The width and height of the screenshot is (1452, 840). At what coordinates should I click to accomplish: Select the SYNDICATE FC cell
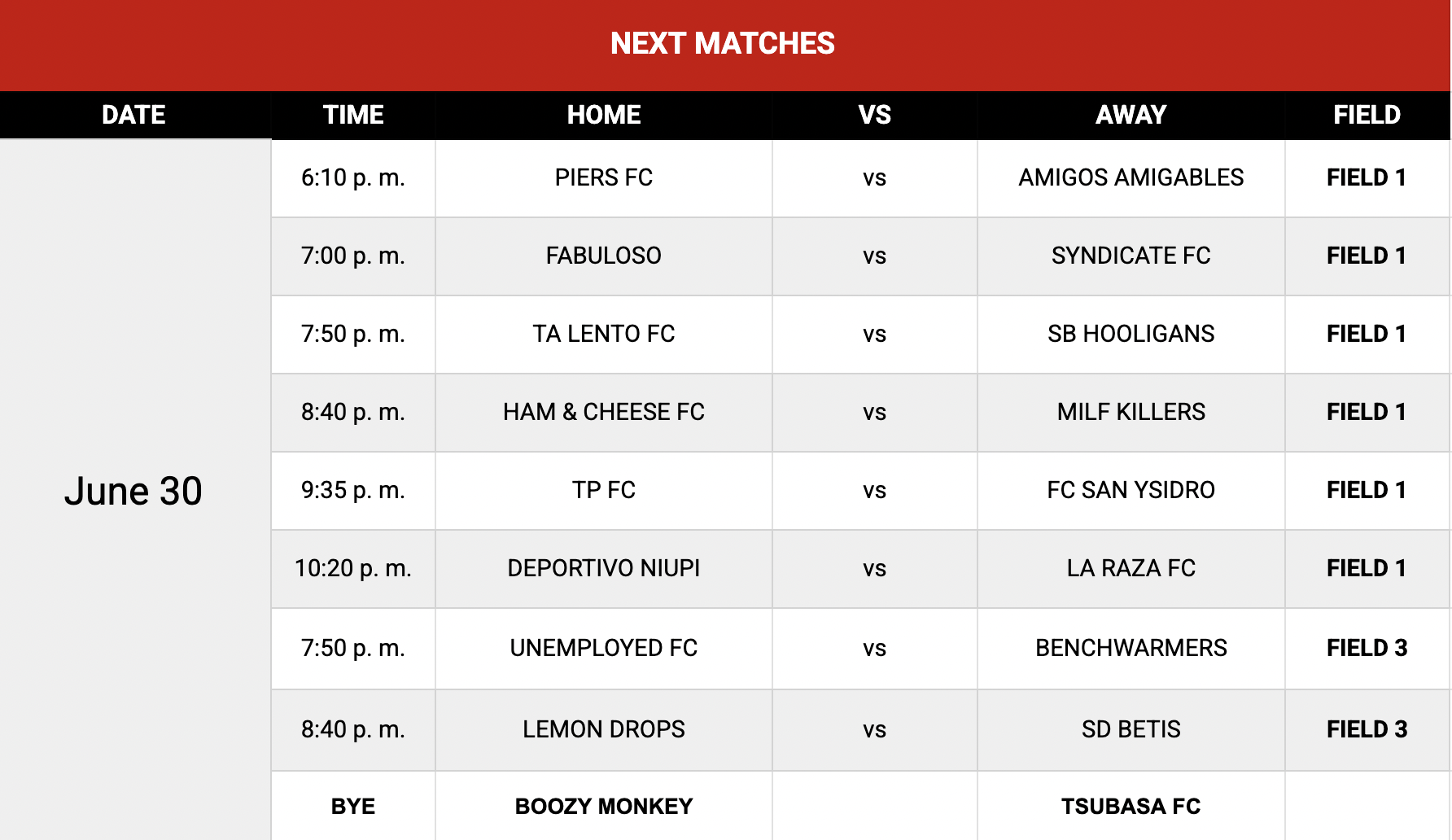[1131, 256]
